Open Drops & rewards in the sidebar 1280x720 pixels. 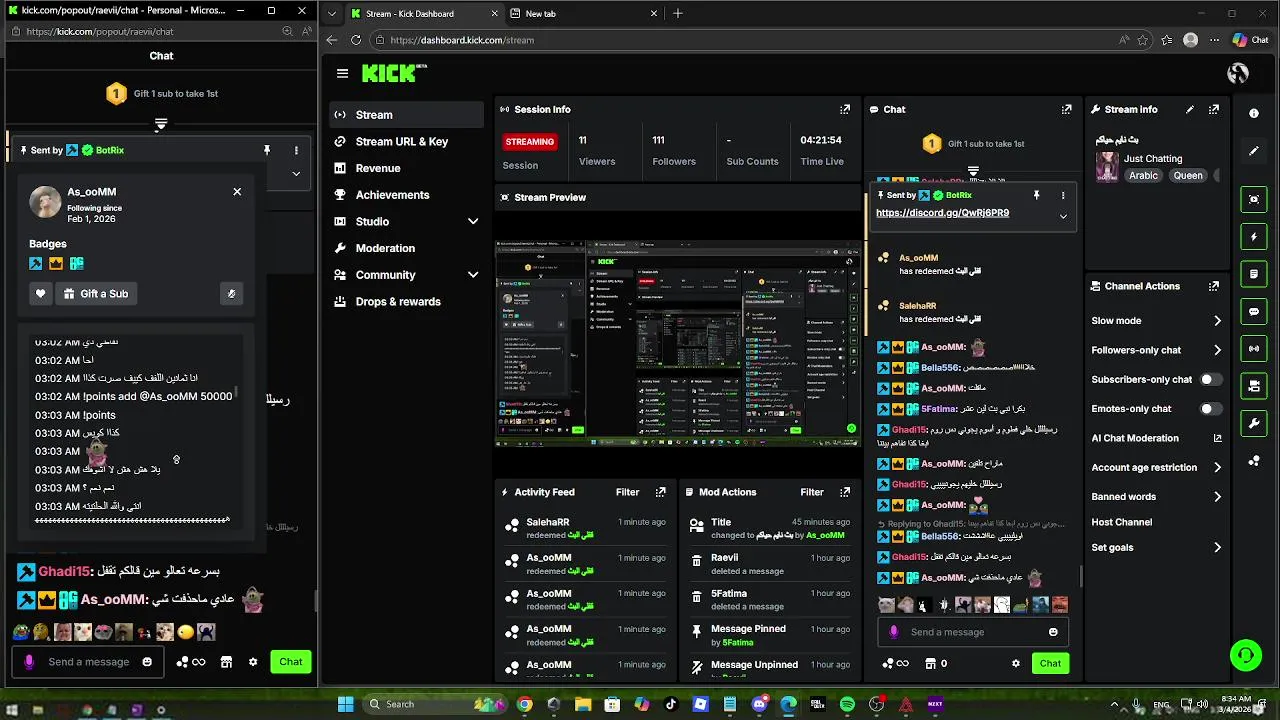(x=407, y=301)
